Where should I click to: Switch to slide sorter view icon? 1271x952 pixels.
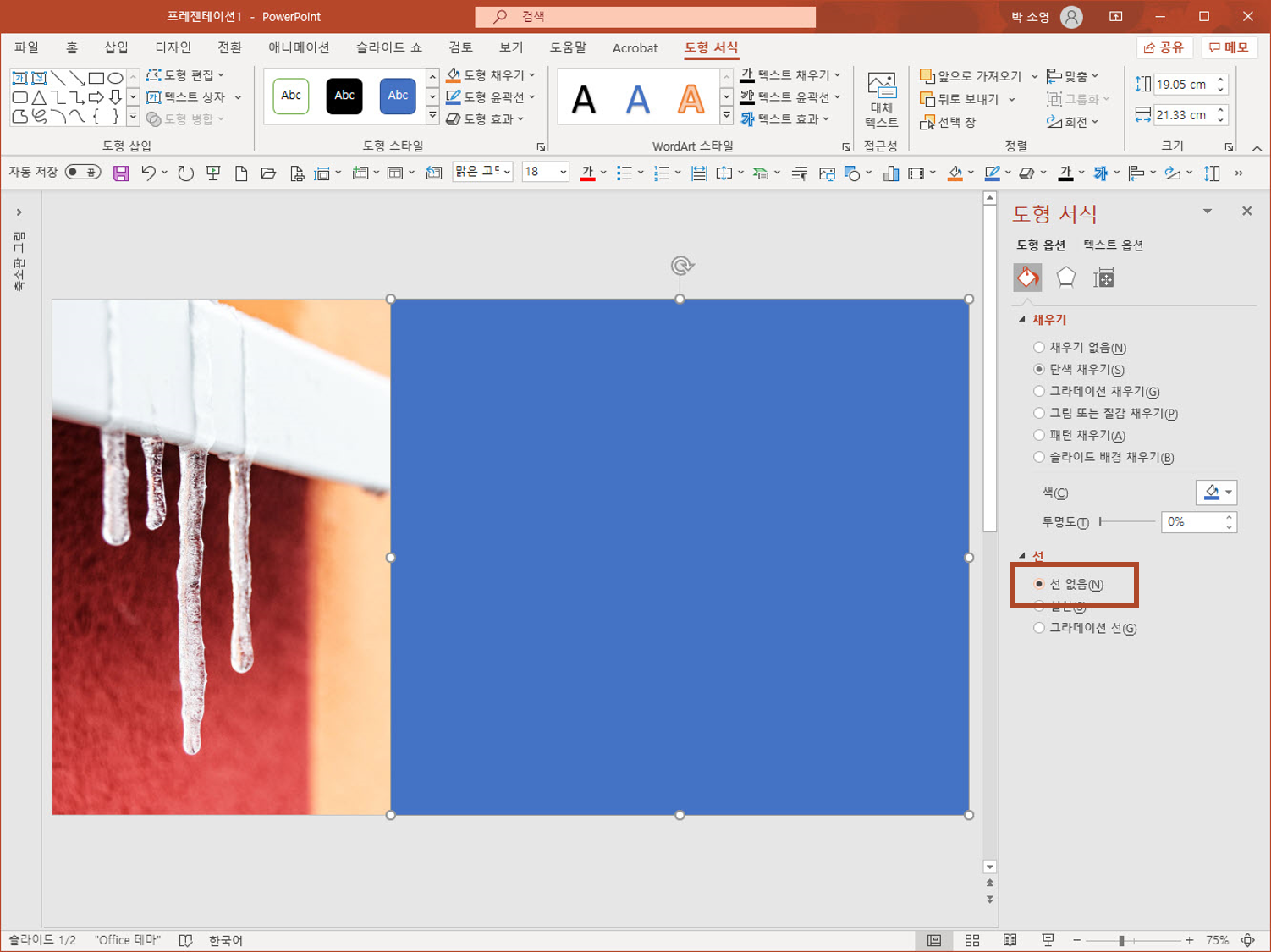pyautogui.click(x=972, y=940)
